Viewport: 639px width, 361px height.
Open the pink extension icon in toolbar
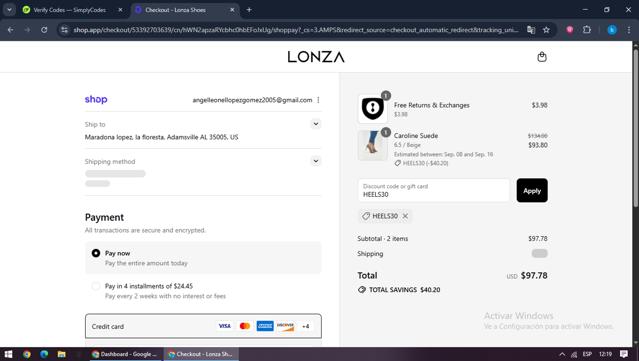point(570,30)
